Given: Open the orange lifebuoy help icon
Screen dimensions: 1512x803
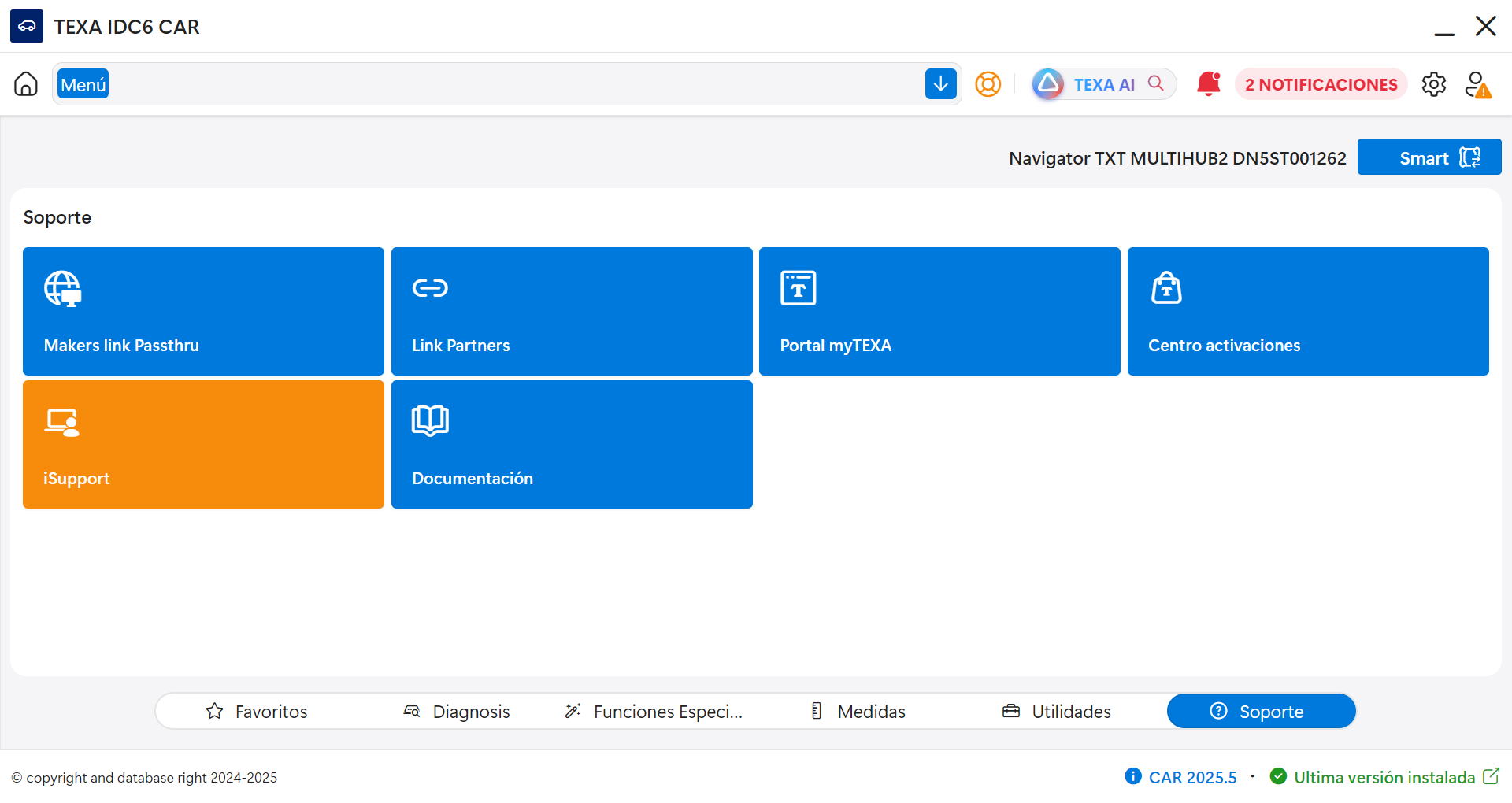Looking at the screenshot, I should tap(988, 84).
